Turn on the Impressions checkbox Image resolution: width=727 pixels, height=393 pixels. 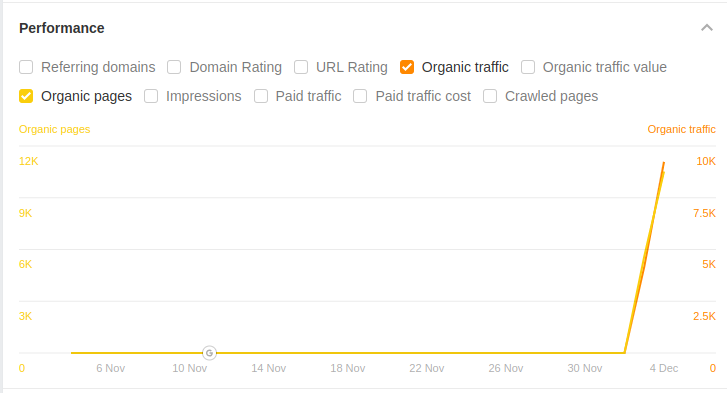(151, 96)
